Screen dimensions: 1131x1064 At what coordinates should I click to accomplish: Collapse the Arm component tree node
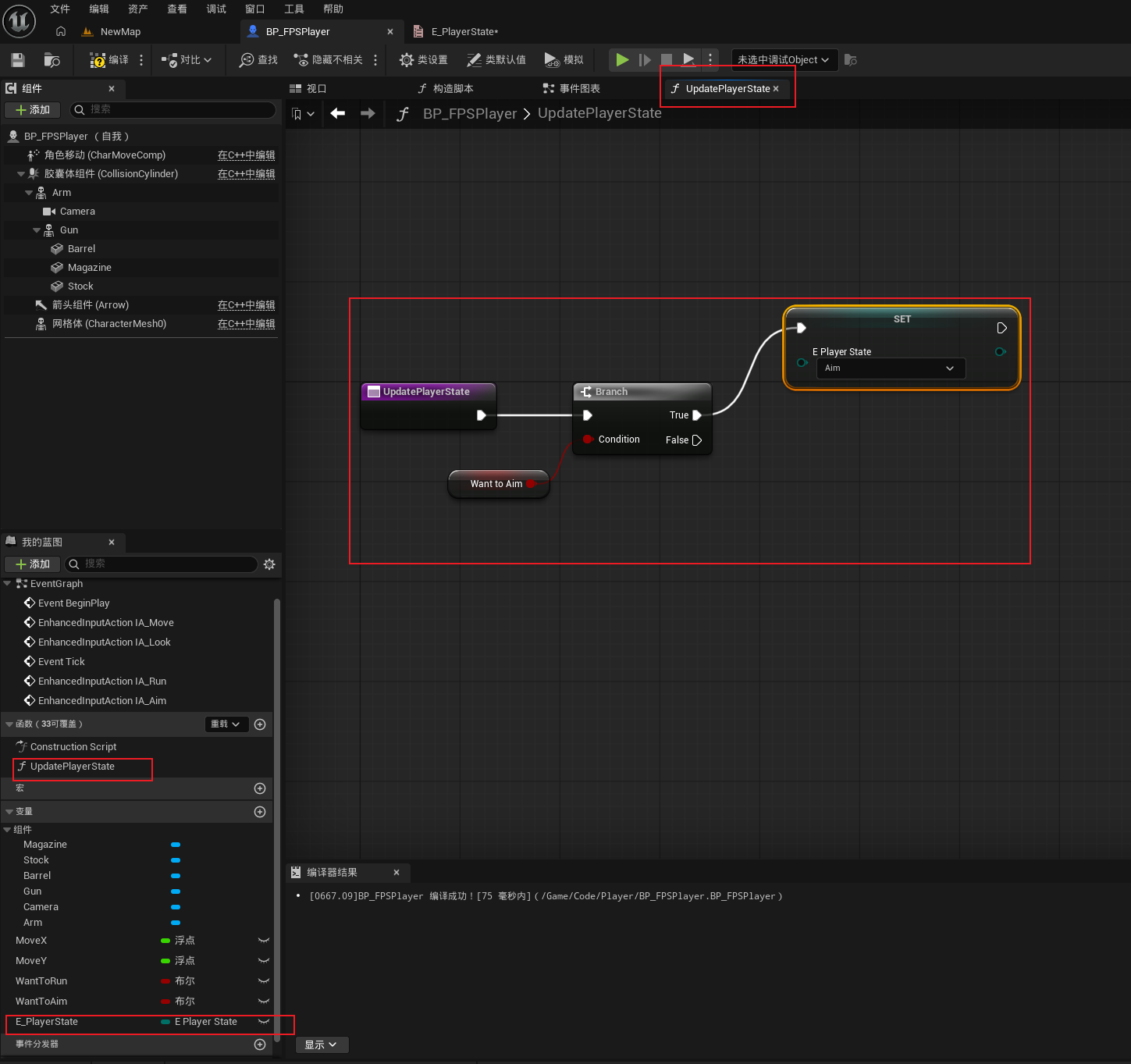click(x=29, y=193)
